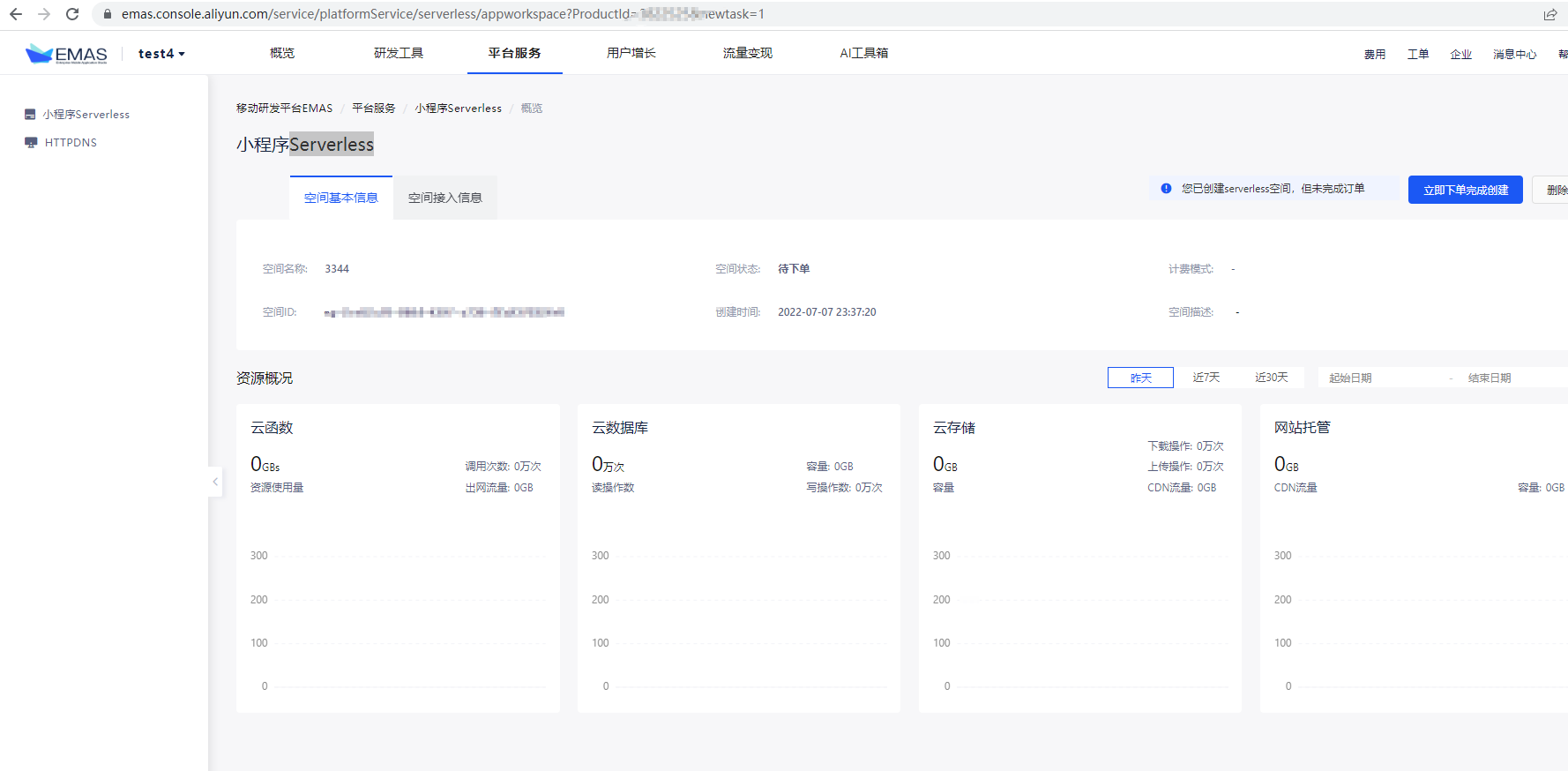Click 写操作数: 0万次 in 云数据库 card
Viewport: 1568px width, 771px height.
pos(844,488)
